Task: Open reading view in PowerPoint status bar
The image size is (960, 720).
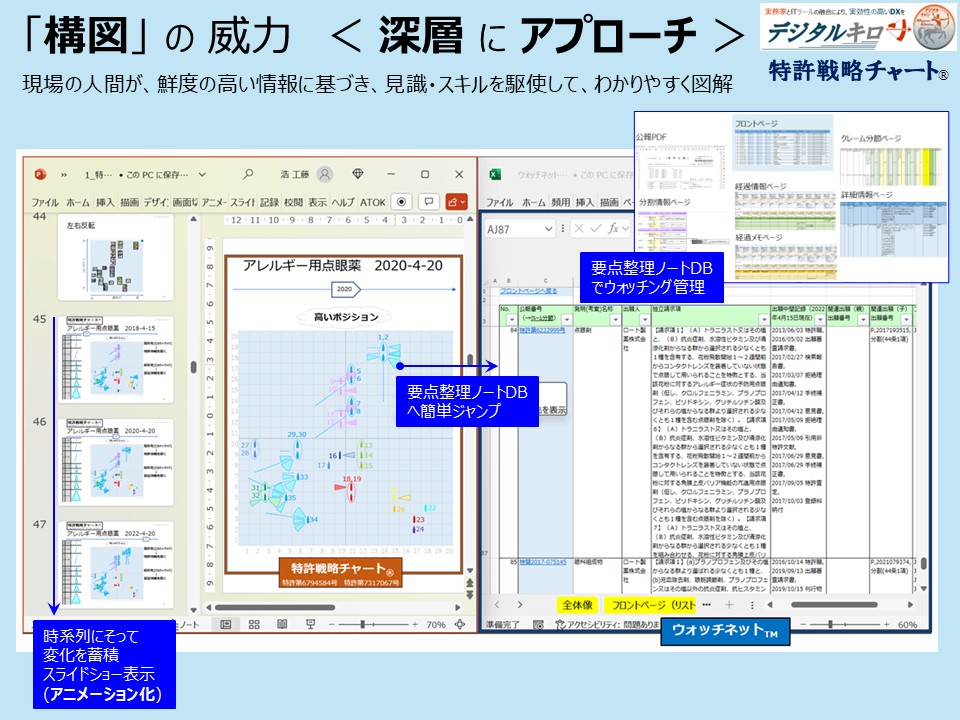Action: (282, 624)
